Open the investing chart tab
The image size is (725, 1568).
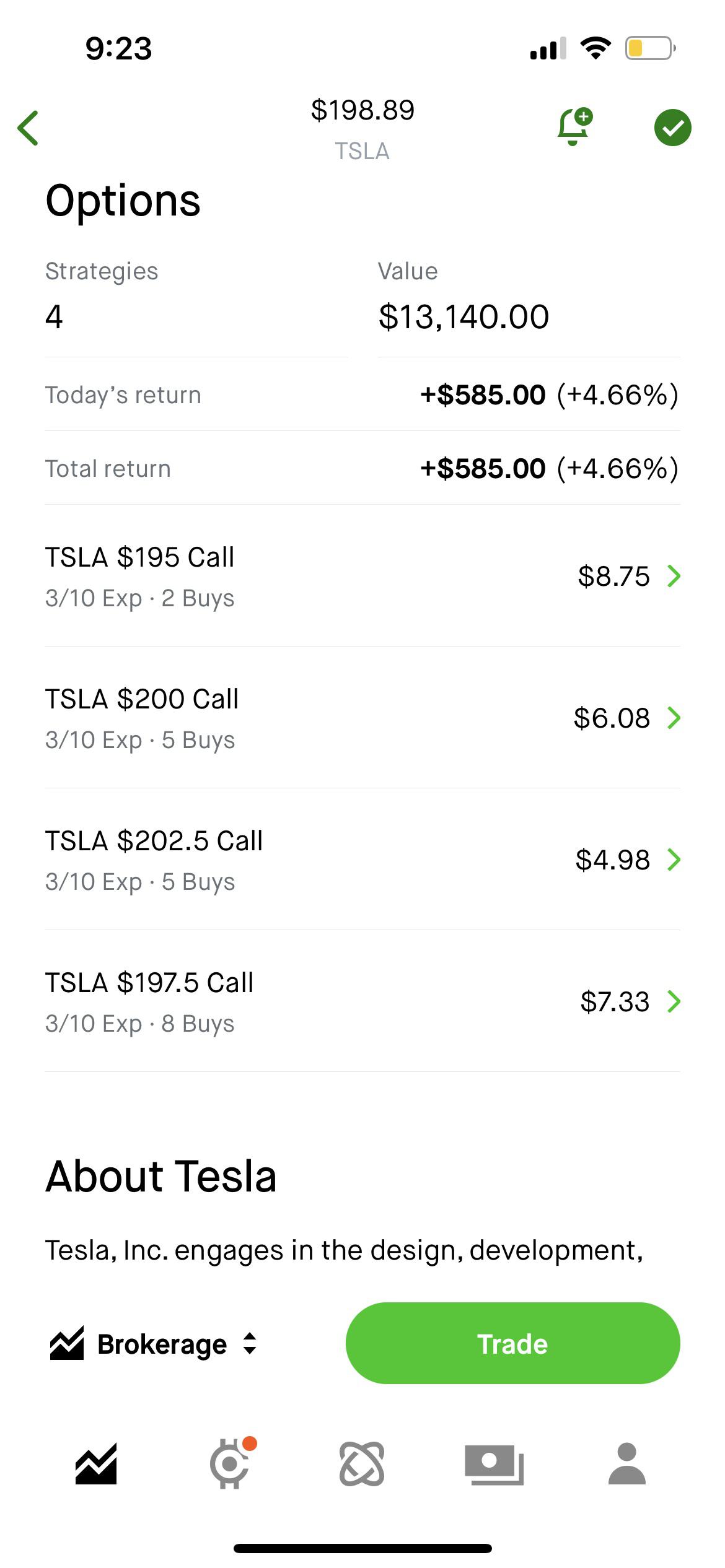[96, 1464]
